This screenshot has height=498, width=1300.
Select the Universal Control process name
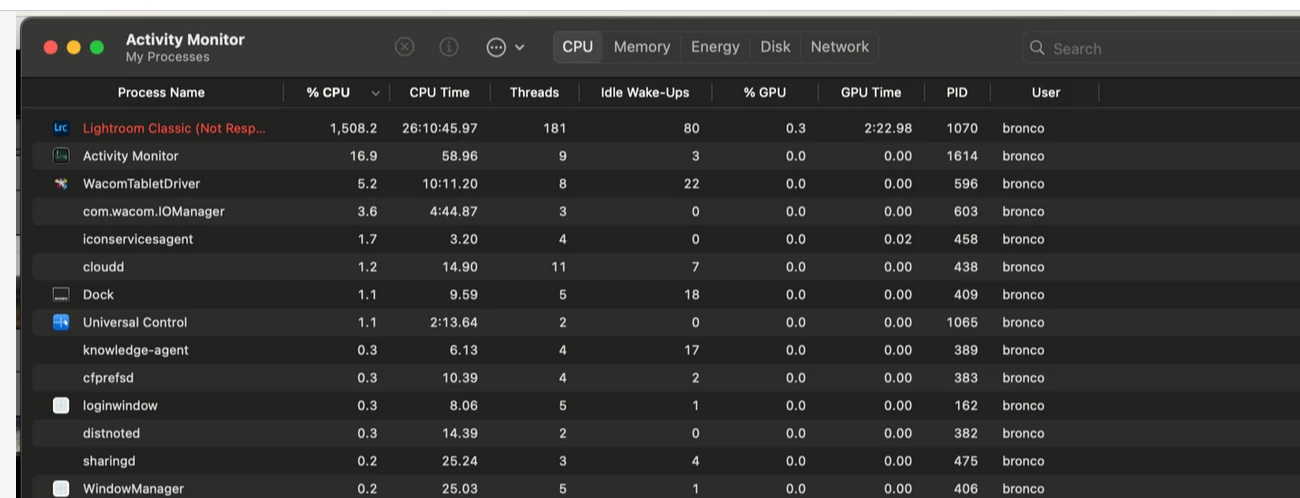pyautogui.click(x=134, y=323)
